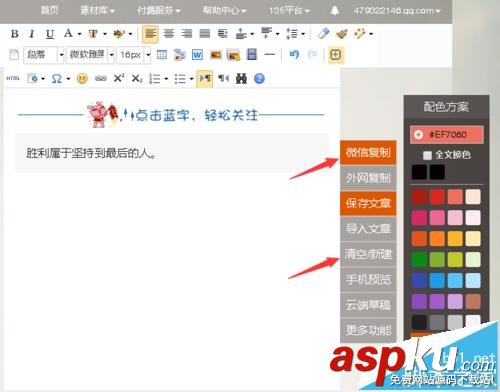This screenshot has width=500, height=392.
Task: Toggle left-to-right text direction
Action: click(x=205, y=79)
